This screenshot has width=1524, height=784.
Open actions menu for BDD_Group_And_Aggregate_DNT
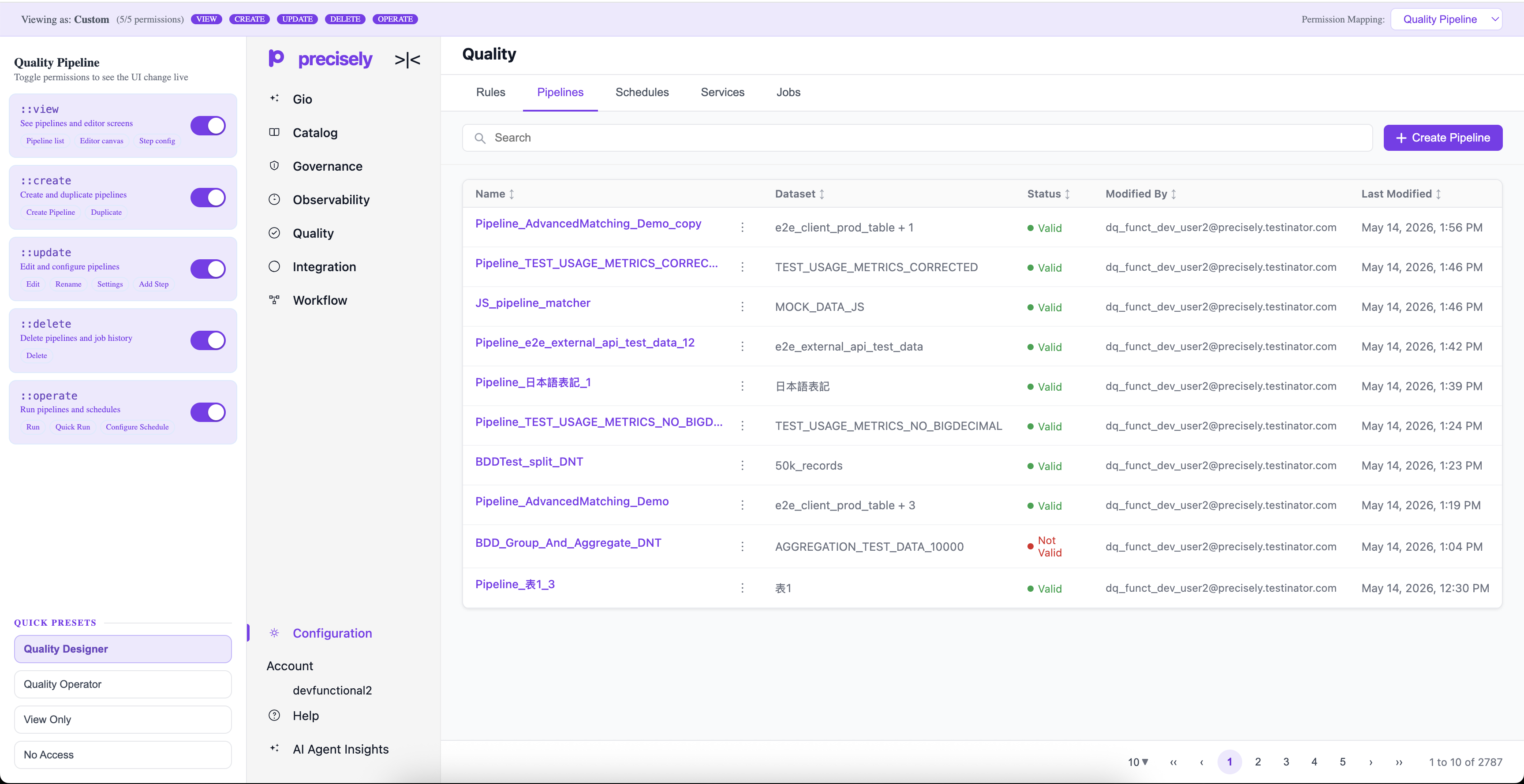[743, 546]
